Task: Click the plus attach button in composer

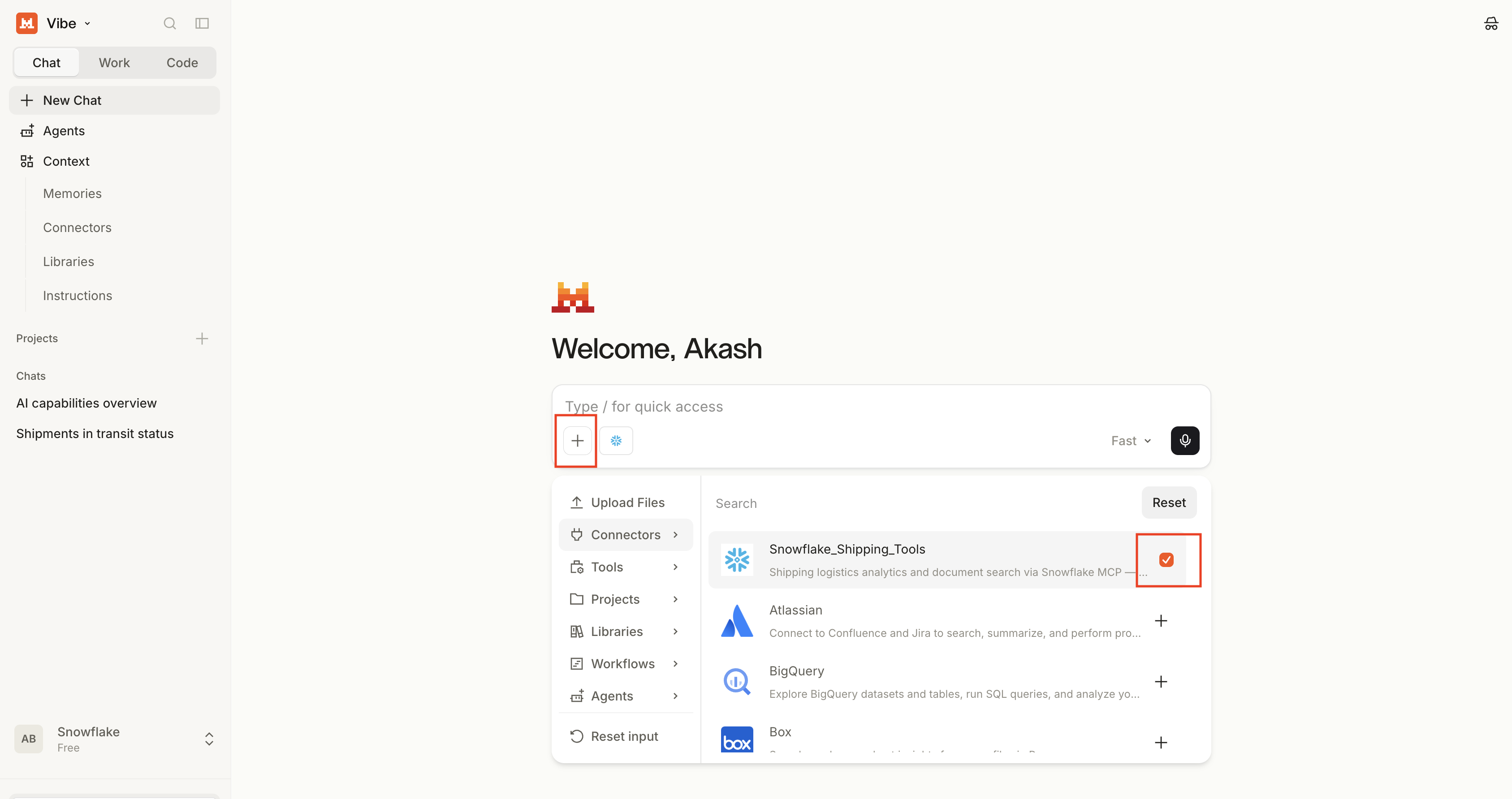Action: (578, 441)
